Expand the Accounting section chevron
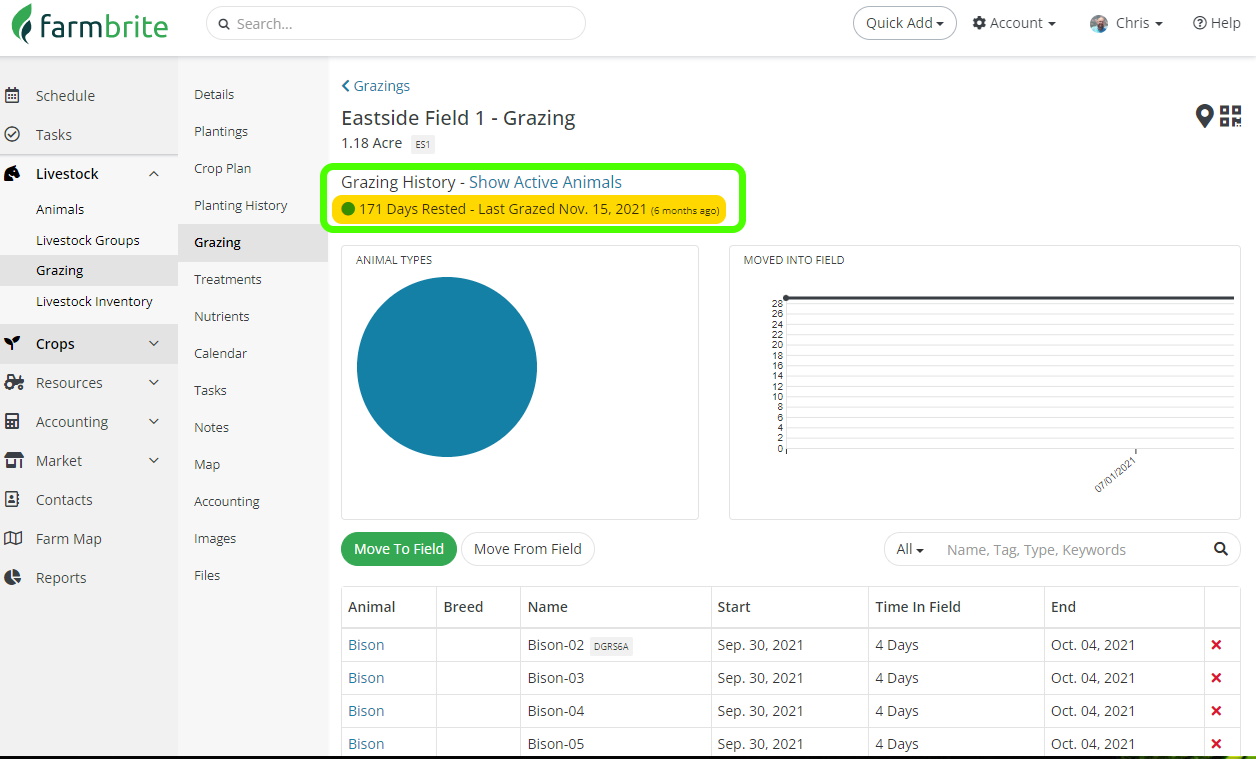The width and height of the screenshot is (1256, 759). coord(154,421)
